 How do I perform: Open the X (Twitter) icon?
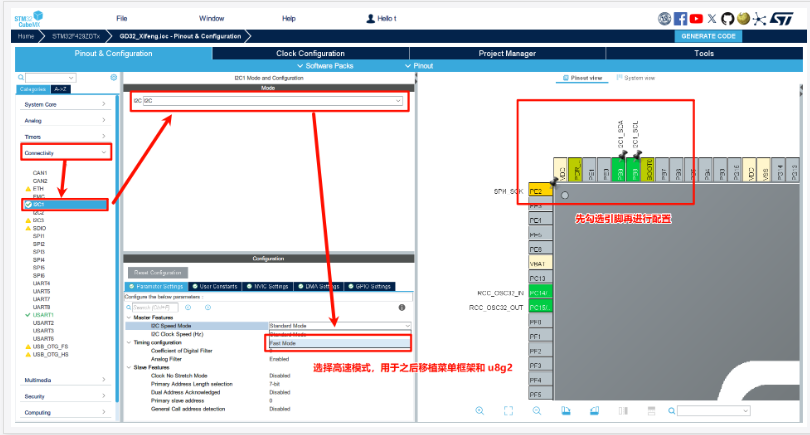point(712,19)
